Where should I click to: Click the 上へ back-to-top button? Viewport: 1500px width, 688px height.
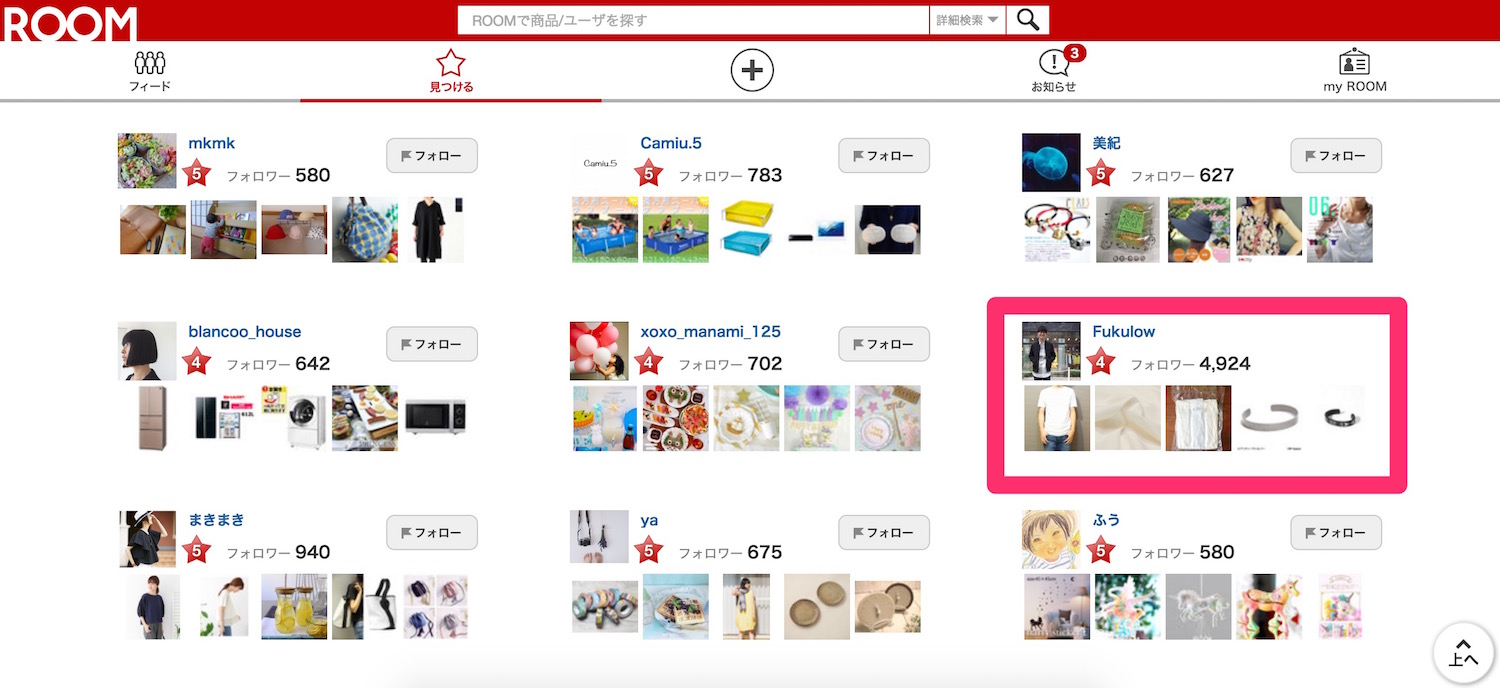(x=1464, y=652)
